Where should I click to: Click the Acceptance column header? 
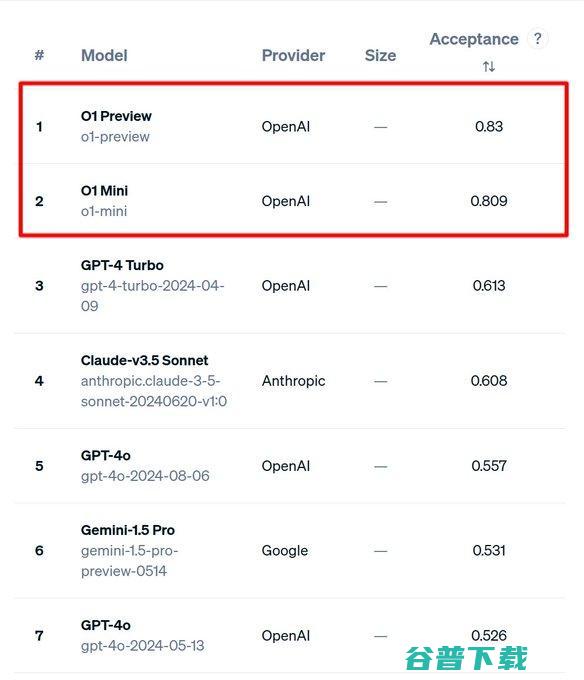point(474,39)
